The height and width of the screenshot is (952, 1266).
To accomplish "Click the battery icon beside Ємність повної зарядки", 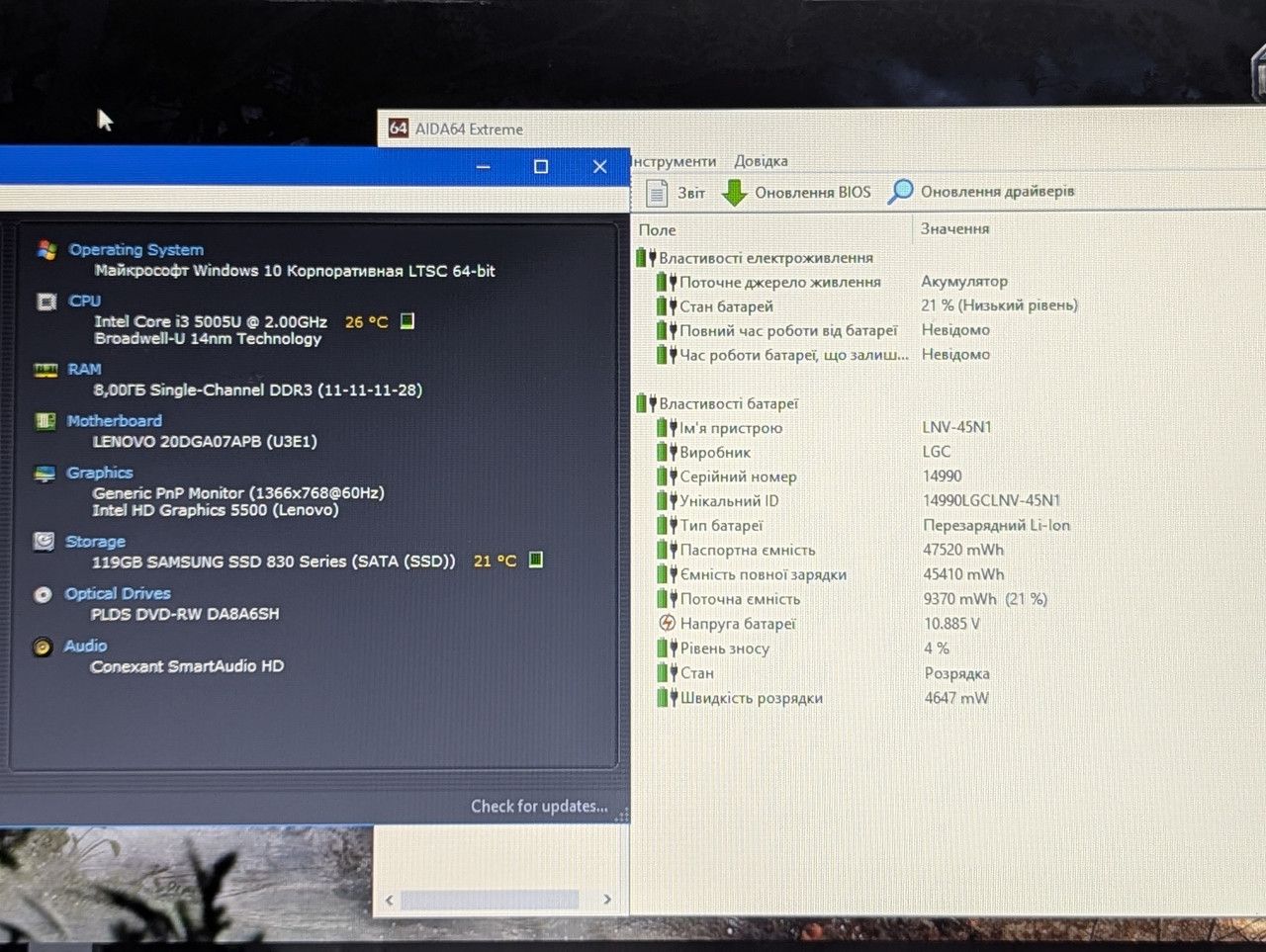I will click(x=667, y=574).
